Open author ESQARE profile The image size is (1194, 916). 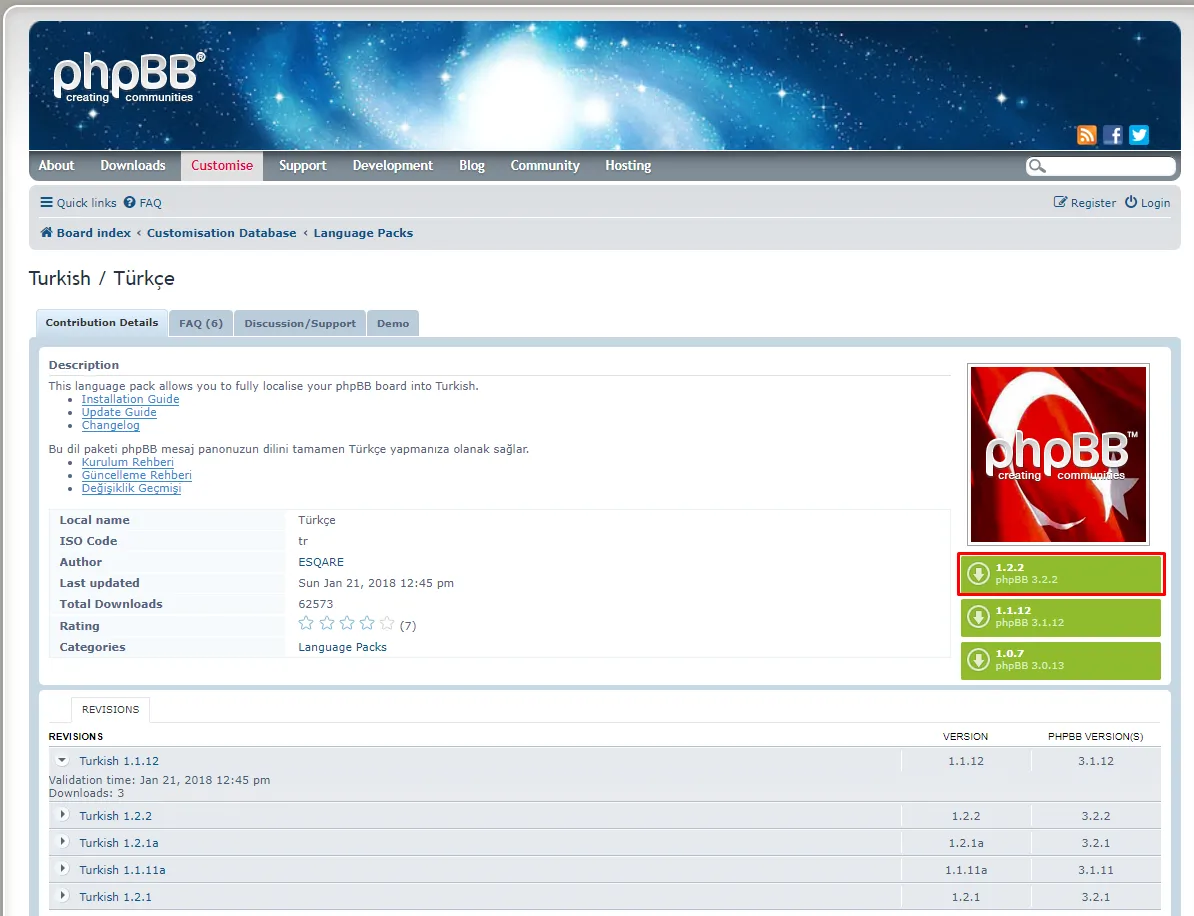point(321,562)
